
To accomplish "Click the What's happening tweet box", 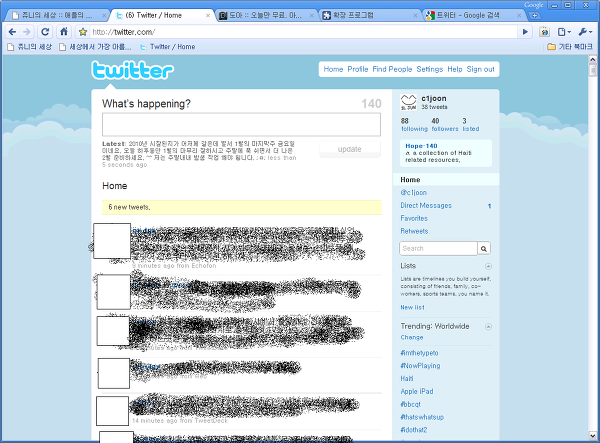I will pyautogui.click(x=241, y=124).
